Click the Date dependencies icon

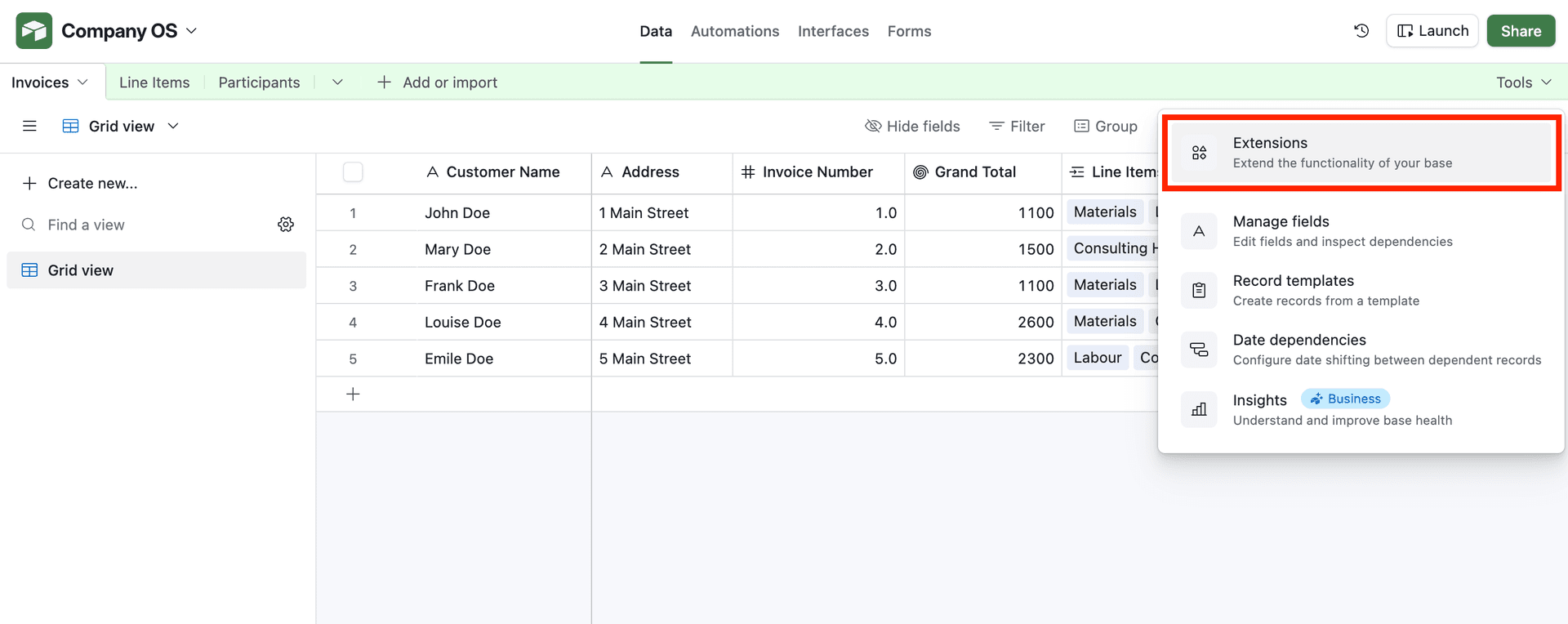coord(1199,350)
